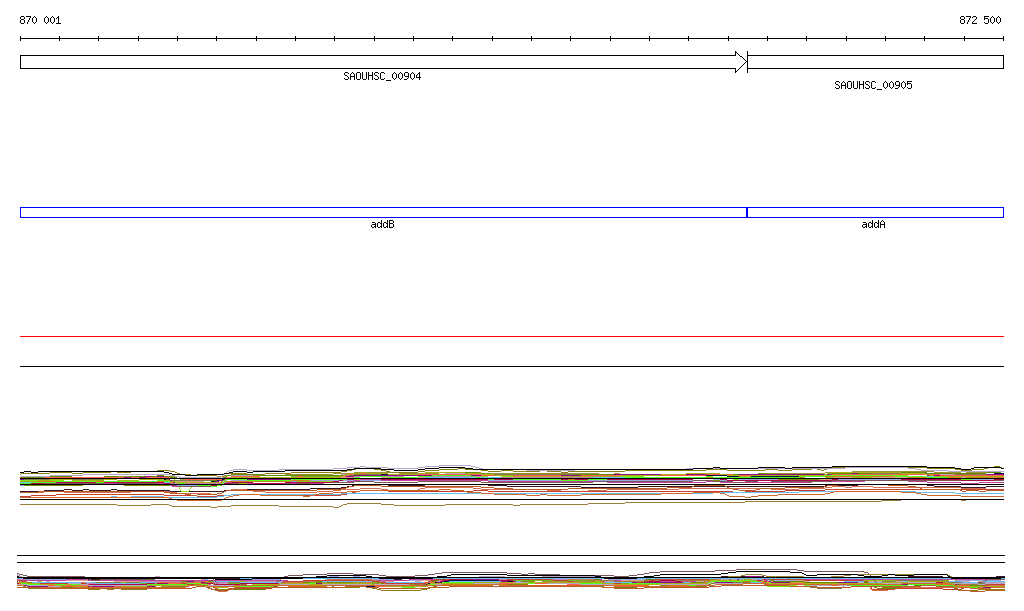Click the upper multicolored profile track
The image size is (1024, 611).
click(x=512, y=482)
